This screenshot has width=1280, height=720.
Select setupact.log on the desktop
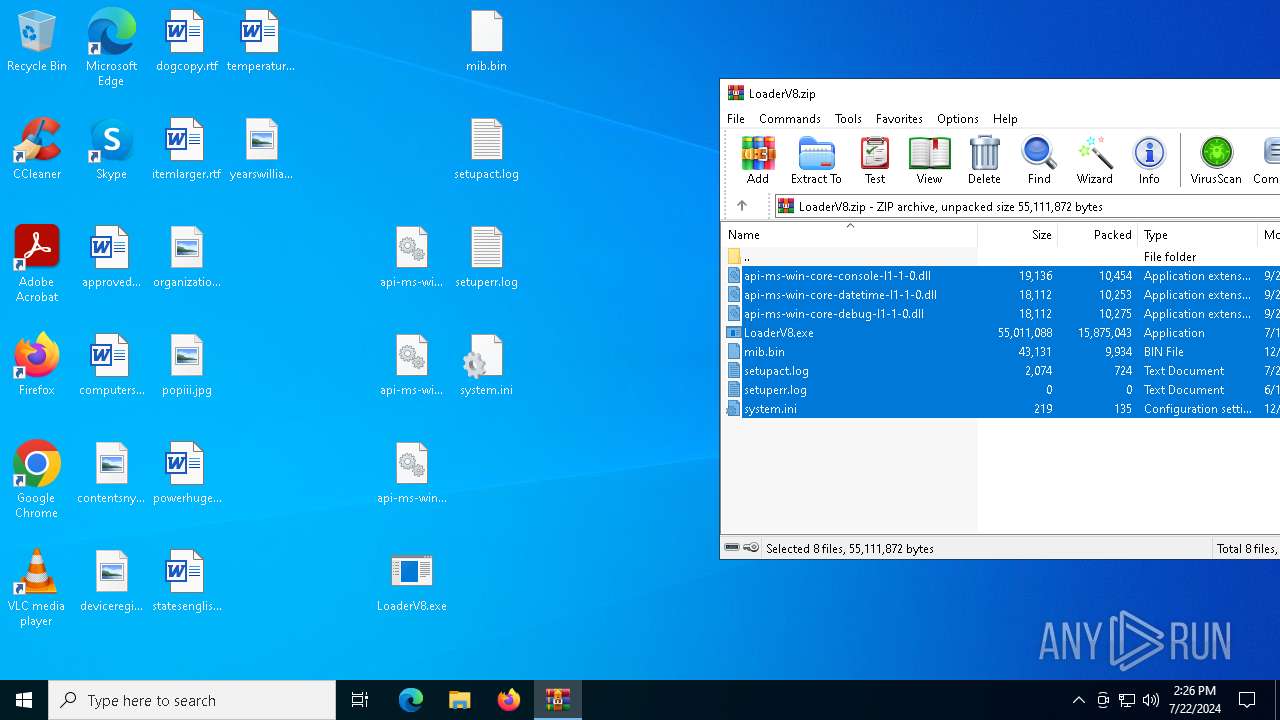click(x=486, y=149)
